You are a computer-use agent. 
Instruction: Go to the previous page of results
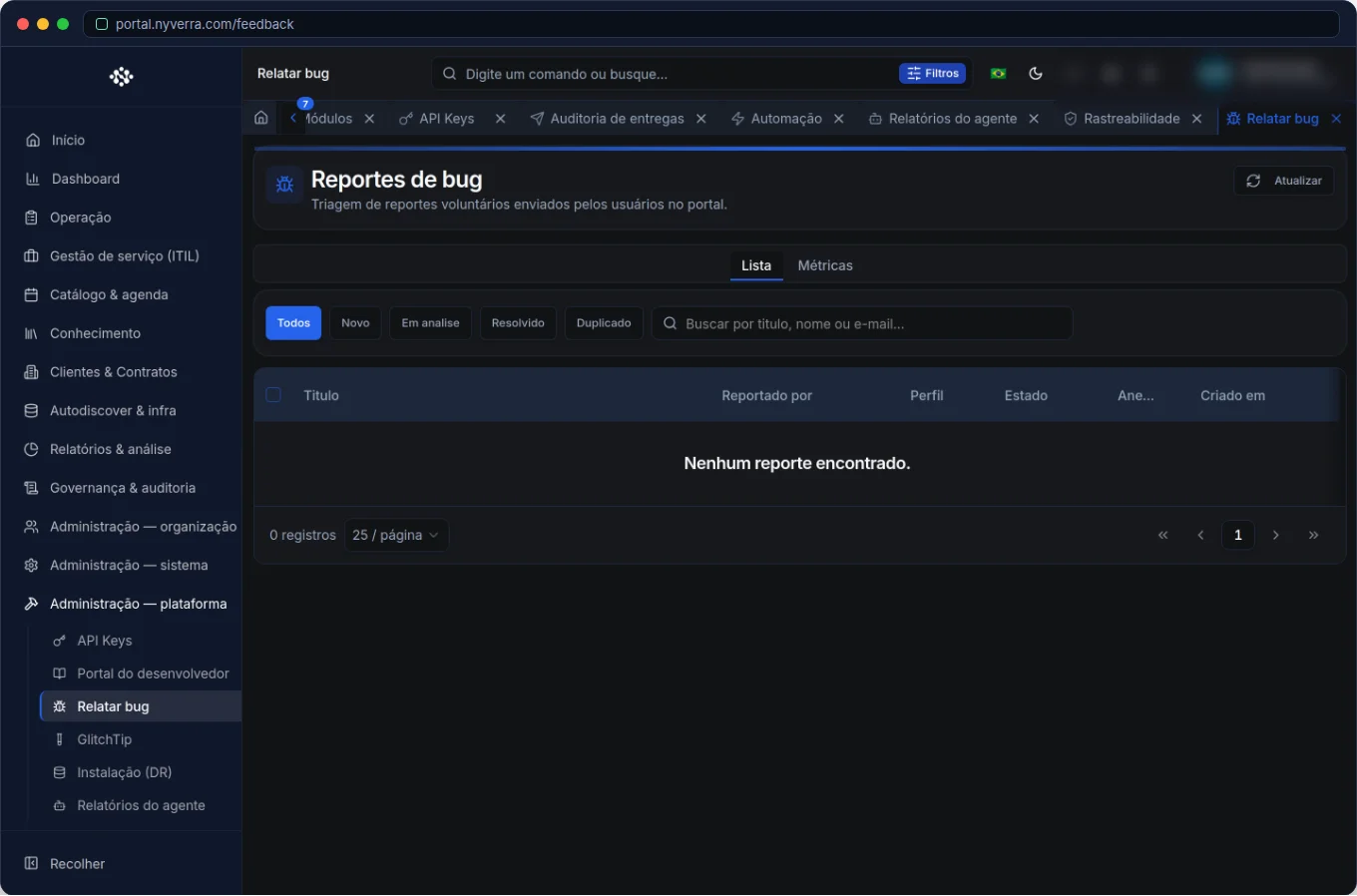(x=1200, y=535)
